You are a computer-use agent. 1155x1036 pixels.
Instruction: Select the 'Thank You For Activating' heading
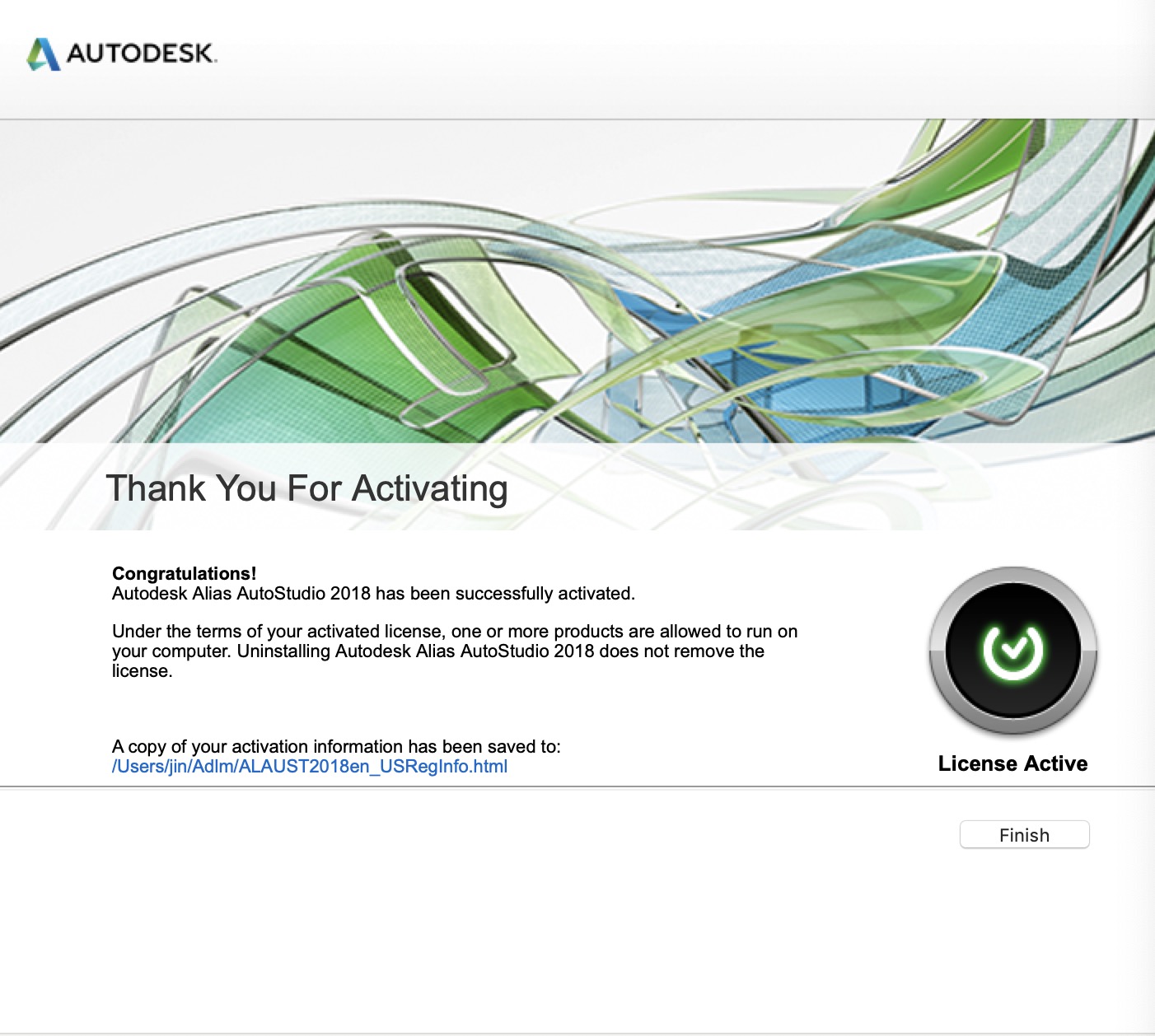306,488
